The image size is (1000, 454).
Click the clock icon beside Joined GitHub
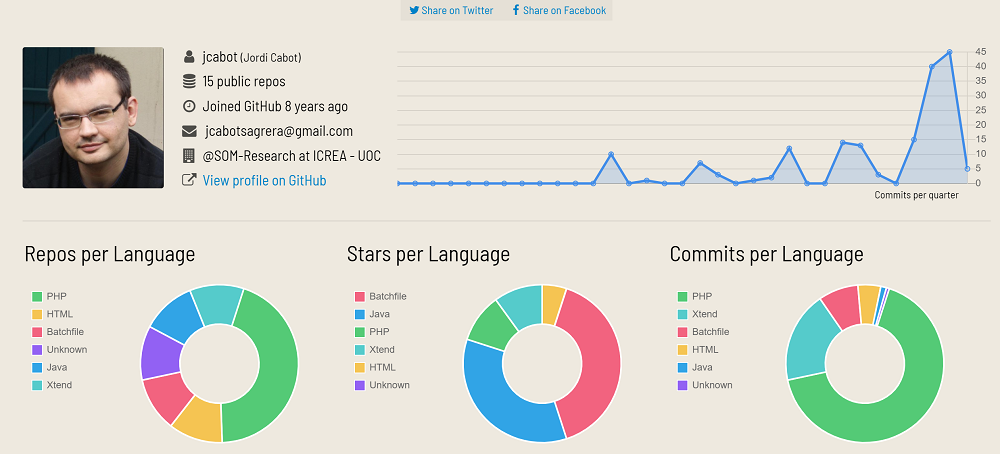(189, 106)
